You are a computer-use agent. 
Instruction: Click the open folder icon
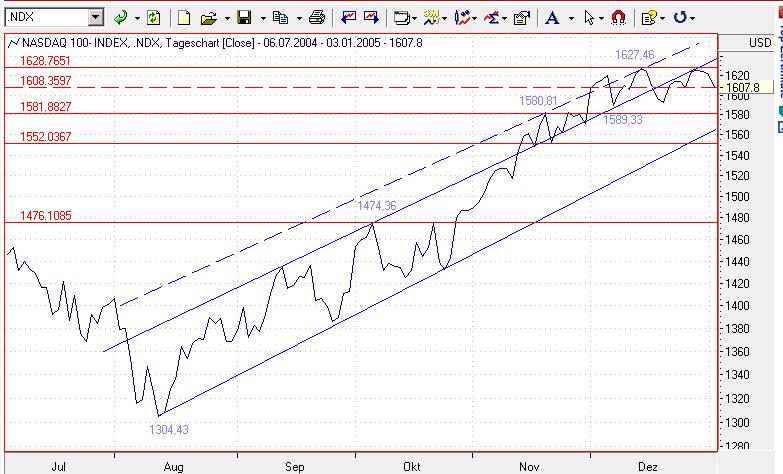click(x=209, y=18)
